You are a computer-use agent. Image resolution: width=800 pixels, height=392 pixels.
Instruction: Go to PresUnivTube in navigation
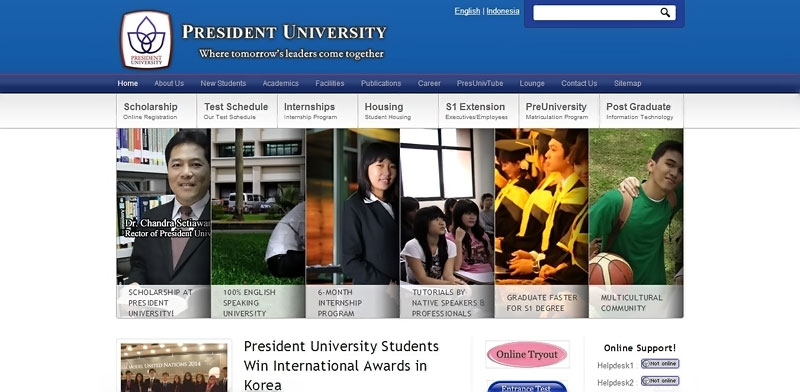click(x=480, y=83)
